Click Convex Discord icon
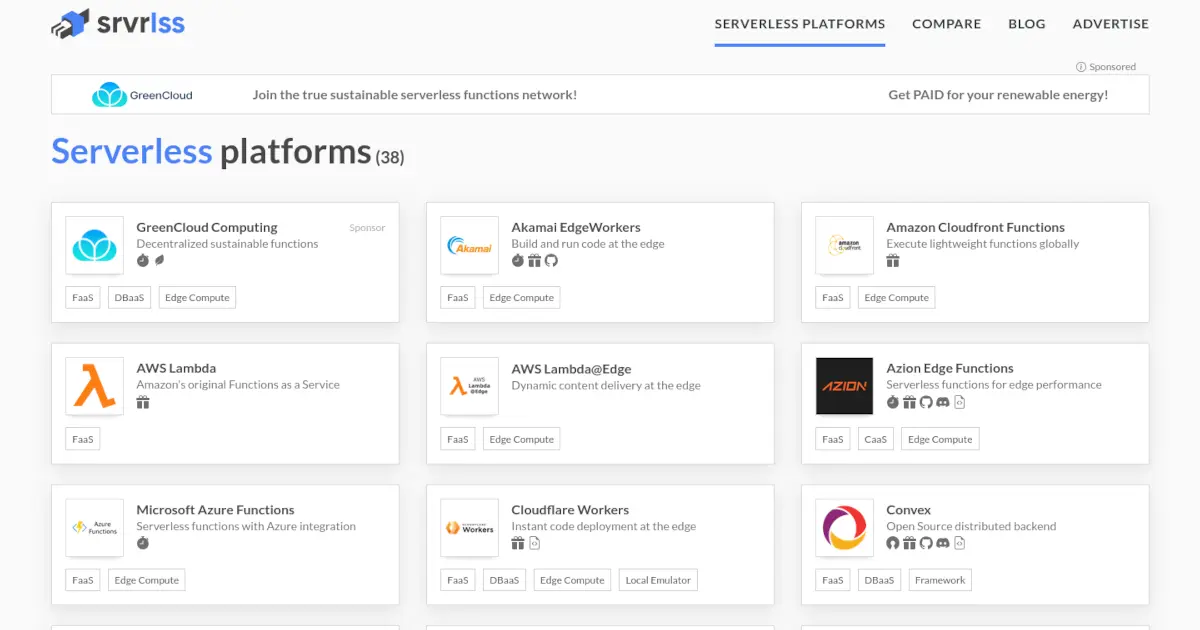Screen dimensions: 1200x630 click(943, 543)
